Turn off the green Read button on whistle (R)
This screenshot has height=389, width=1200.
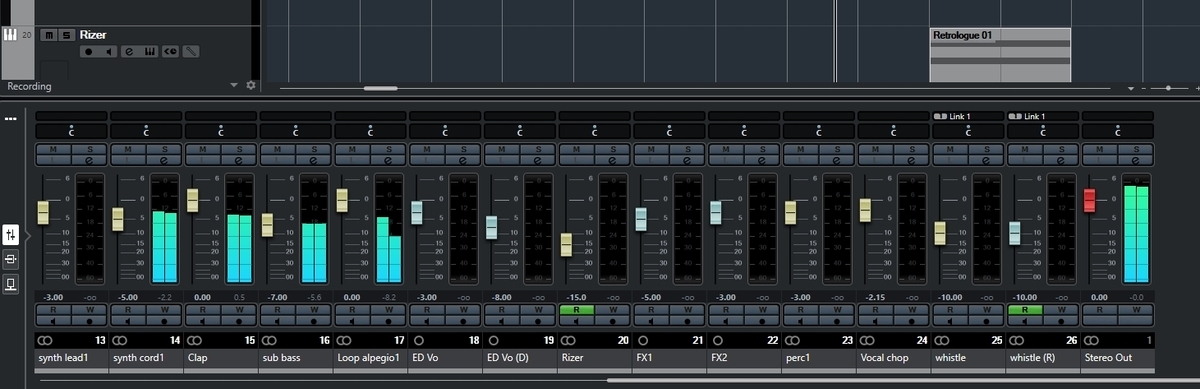click(1025, 311)
